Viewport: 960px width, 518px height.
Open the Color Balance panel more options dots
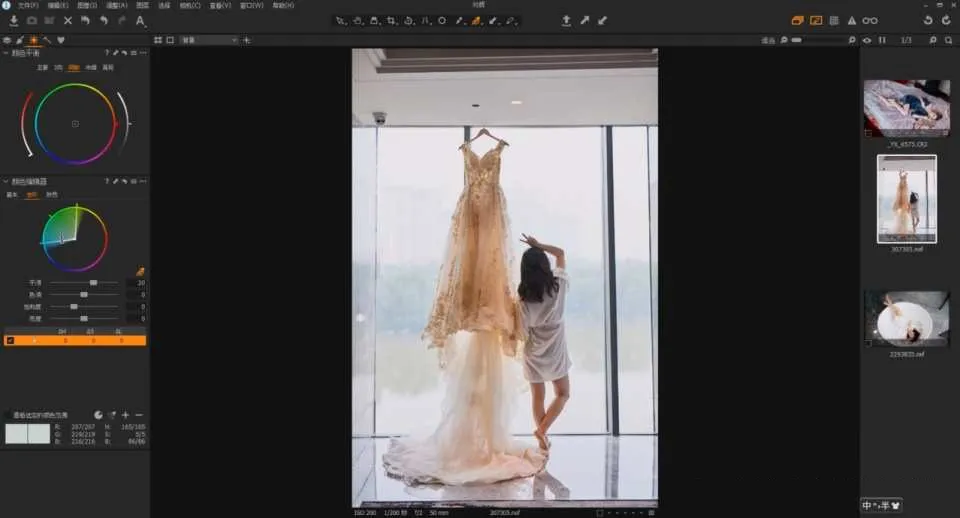143,53
